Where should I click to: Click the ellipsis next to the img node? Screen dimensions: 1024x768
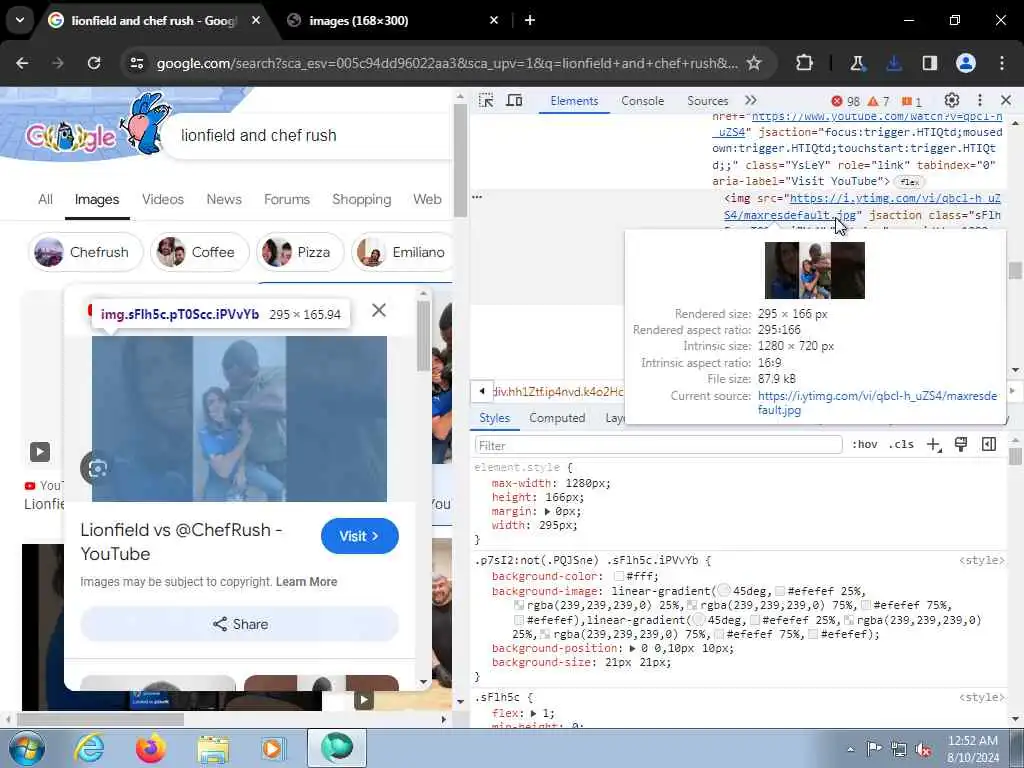coord(477,197)
